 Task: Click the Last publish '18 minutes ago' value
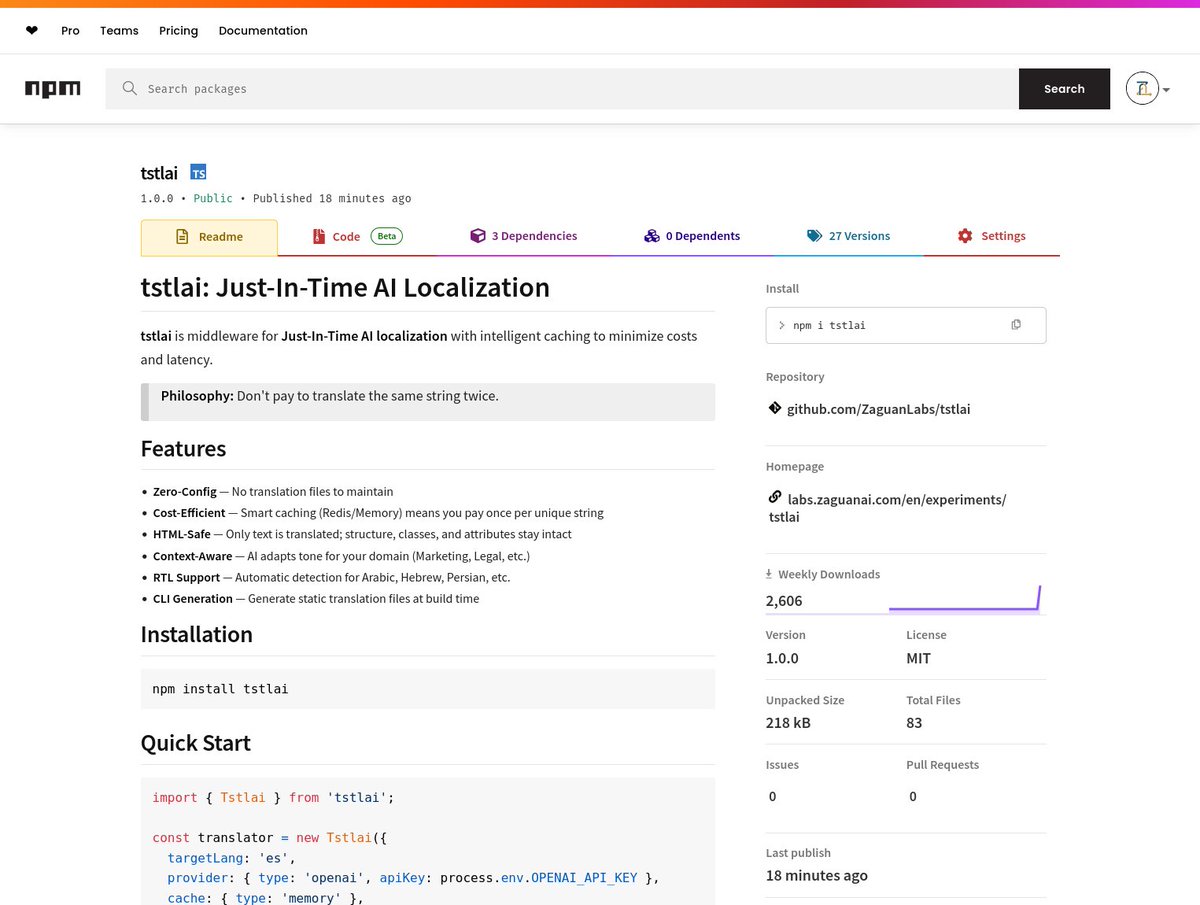click(817, 876)
